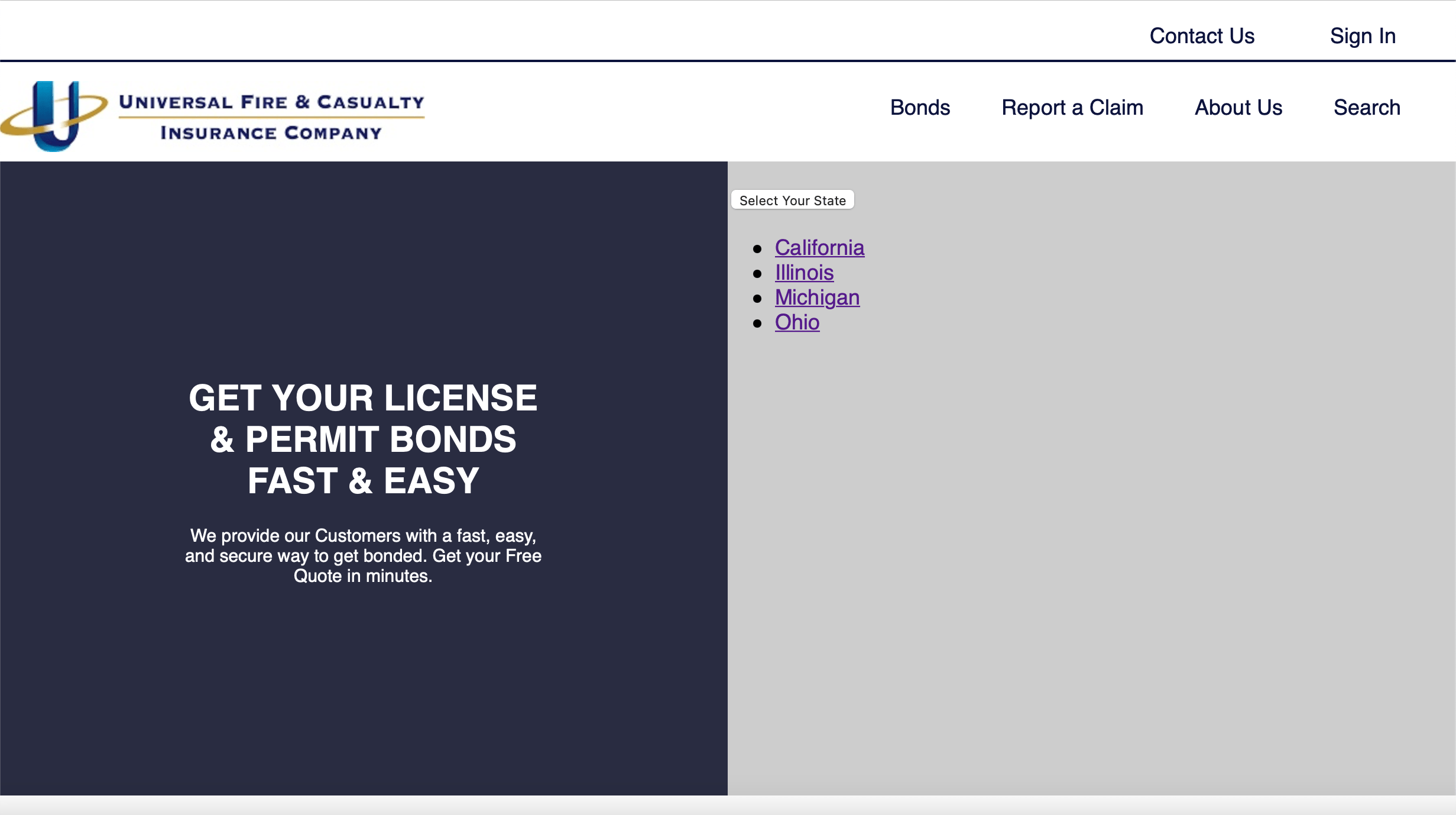Choose California from the state list
The image size is (1456, 815).
pyautogui.click(x=819, y=247)
